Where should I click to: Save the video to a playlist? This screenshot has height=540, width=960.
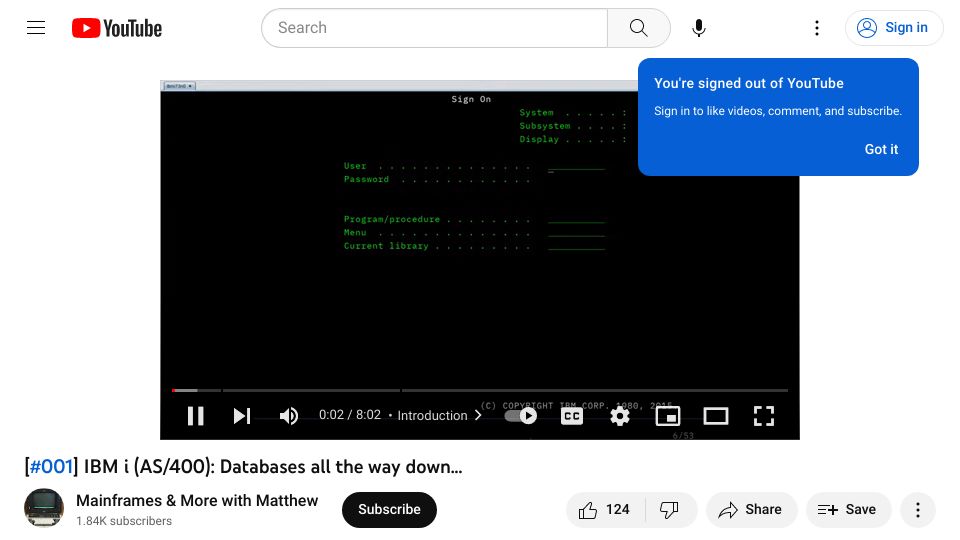(x=848, y=509)
